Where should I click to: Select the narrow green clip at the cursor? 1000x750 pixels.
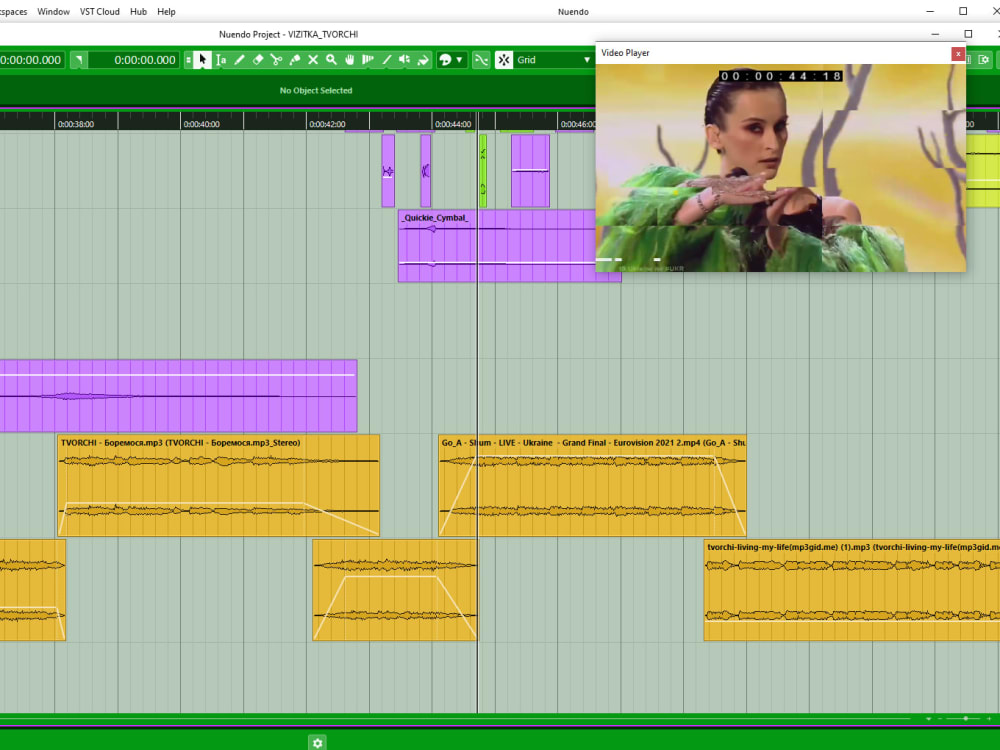pos(483,171)
